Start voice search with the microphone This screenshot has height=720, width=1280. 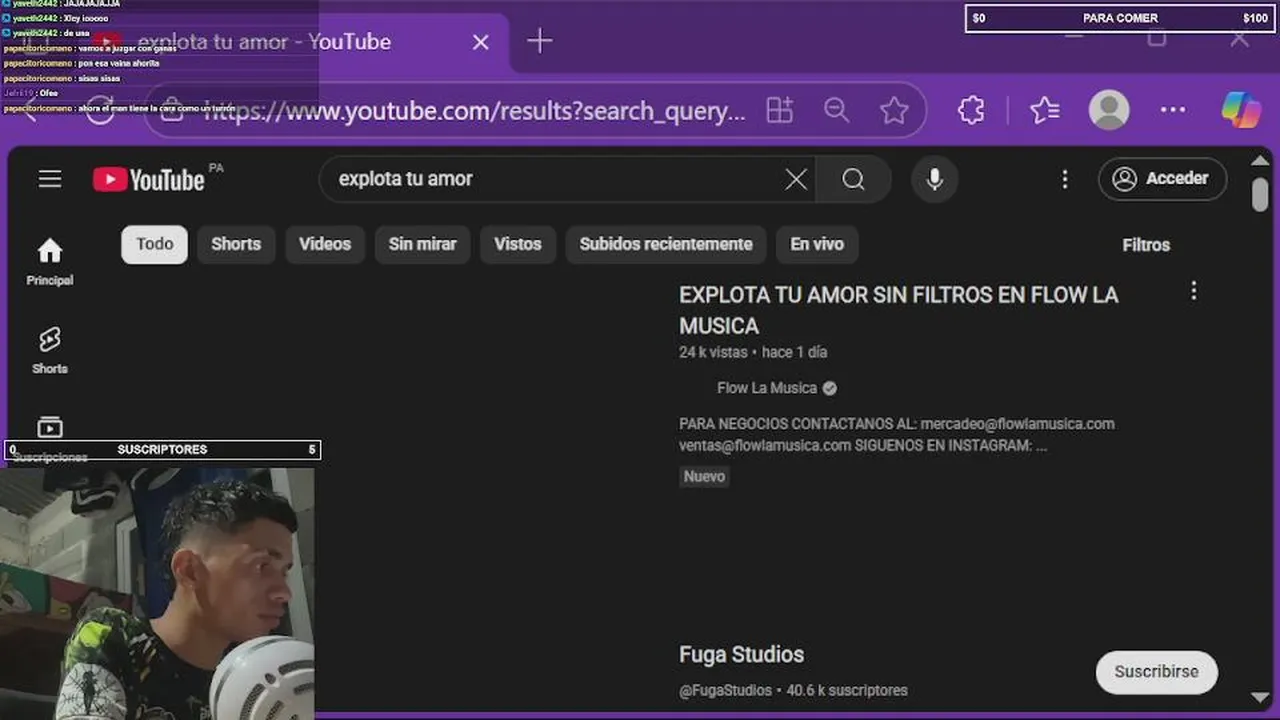[x=935, y=179]
